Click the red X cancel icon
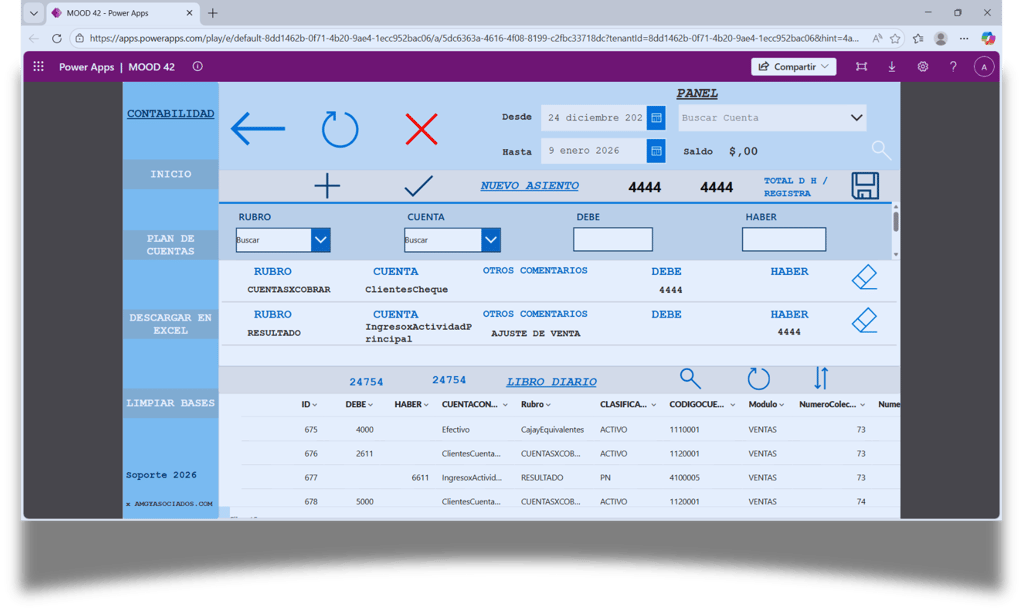 coord(421,129)
